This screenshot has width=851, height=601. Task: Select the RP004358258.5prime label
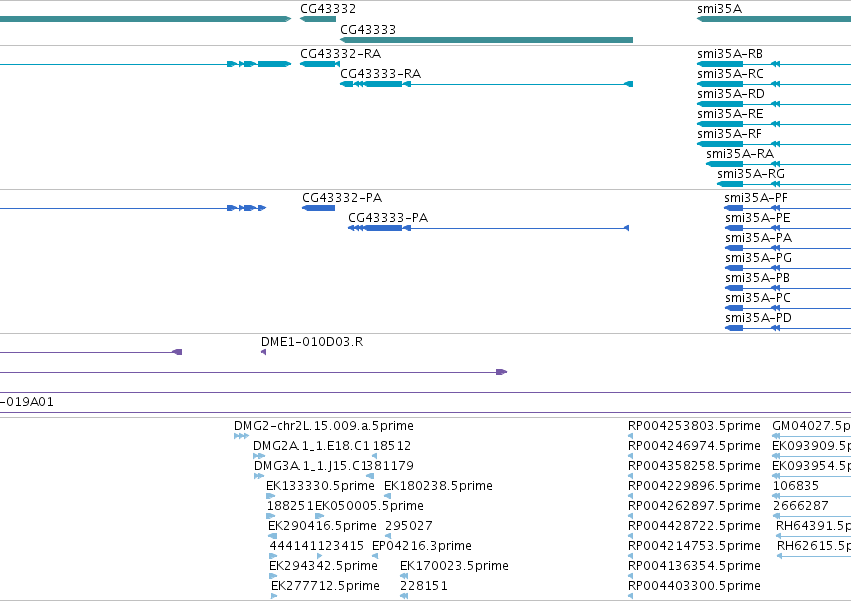click(x=694, y=466)
